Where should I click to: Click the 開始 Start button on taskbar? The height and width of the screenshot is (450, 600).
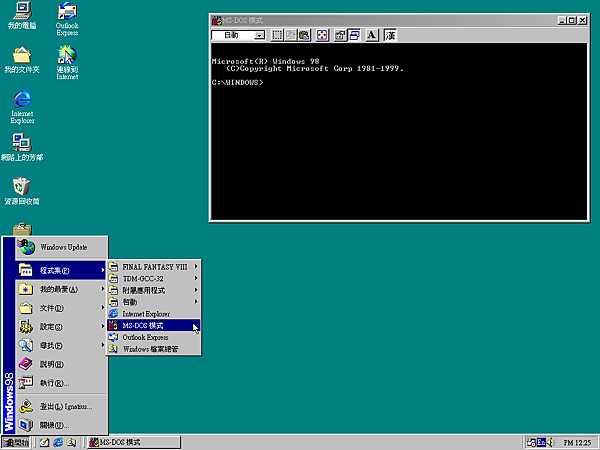click(x=16, y=443)
